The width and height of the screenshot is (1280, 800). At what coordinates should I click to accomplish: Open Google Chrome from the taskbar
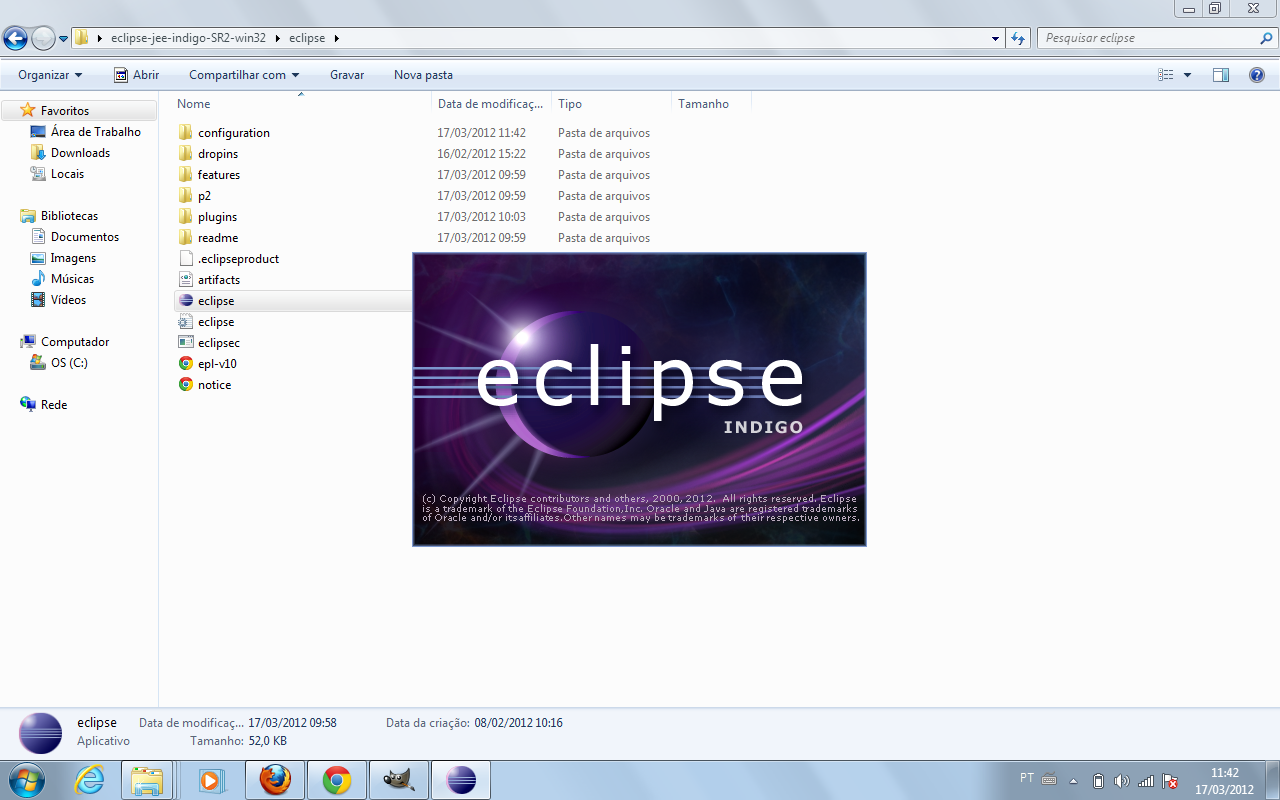click(337, 779)
